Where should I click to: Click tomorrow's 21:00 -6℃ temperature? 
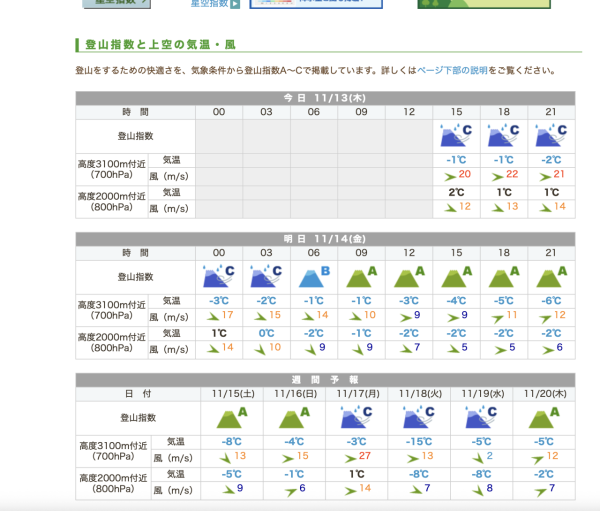click(x=551, y=301)
